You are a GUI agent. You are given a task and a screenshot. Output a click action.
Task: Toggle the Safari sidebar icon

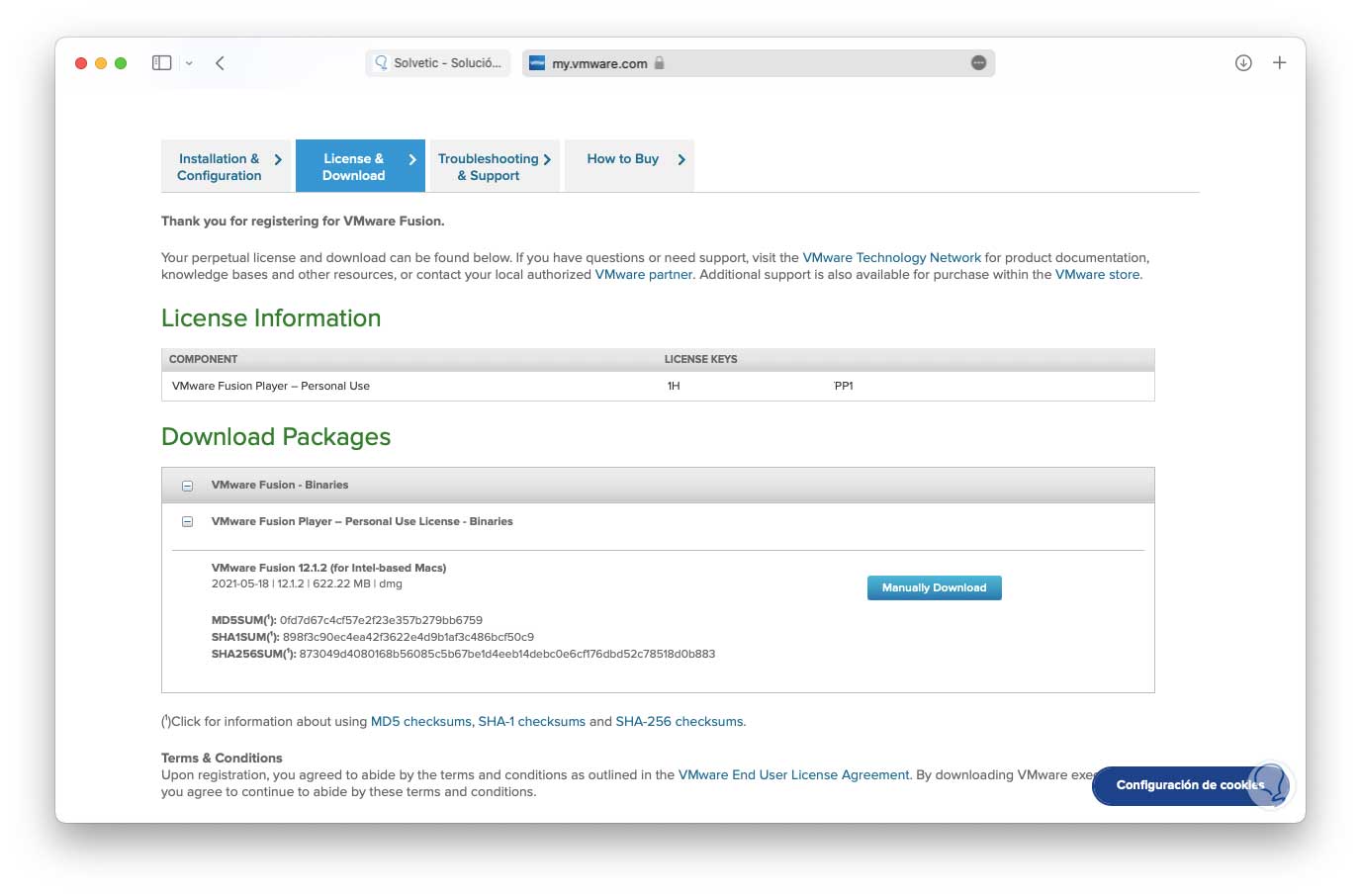point(162,62)
